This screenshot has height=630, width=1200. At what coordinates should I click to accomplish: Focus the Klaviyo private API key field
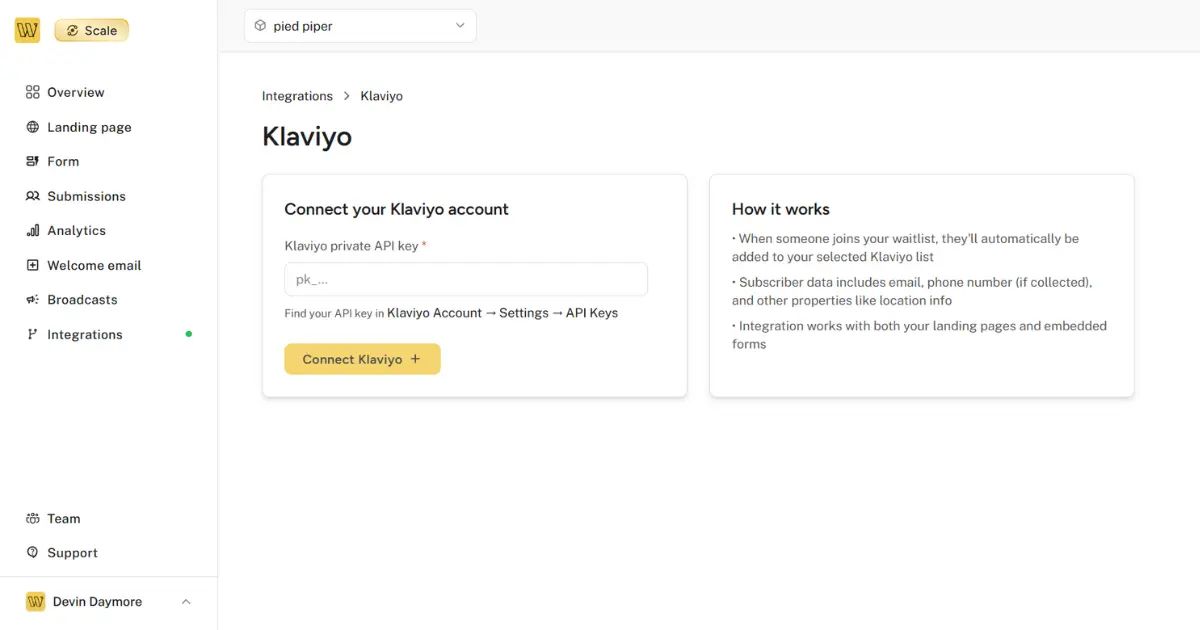[x=466, y=279]
